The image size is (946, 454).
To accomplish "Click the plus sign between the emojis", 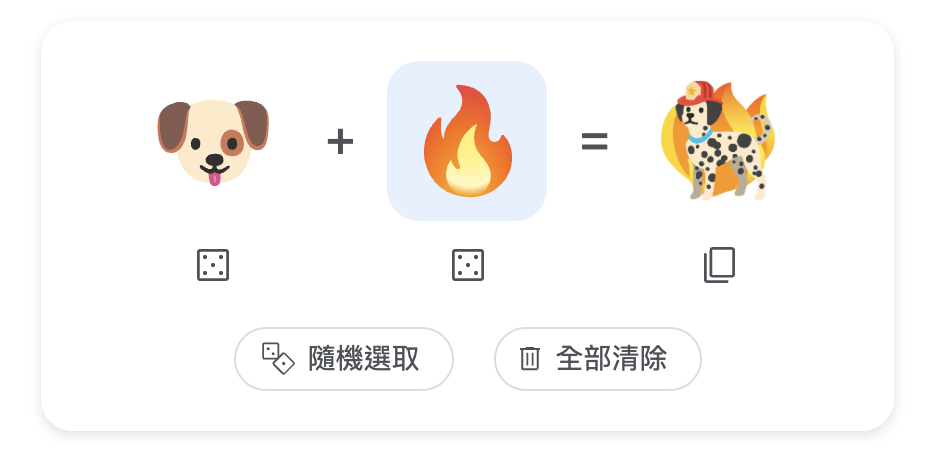I will pyautogui.click(x=340, y=142).
